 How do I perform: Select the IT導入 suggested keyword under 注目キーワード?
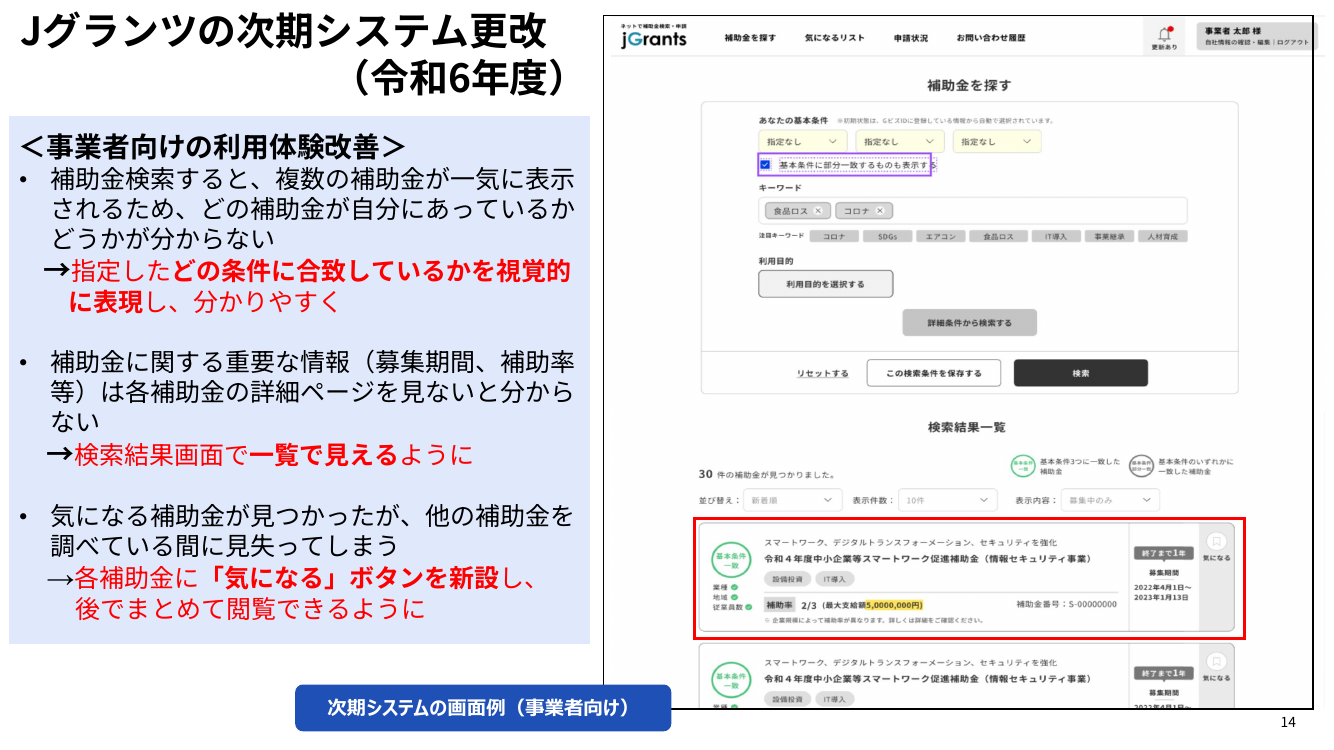coord(1056,237)
